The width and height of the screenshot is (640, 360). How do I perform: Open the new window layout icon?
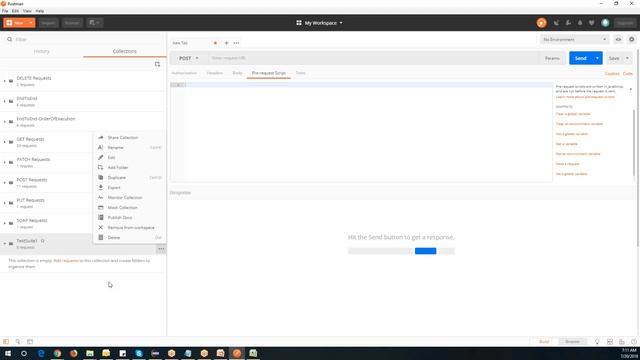(94, 23)
